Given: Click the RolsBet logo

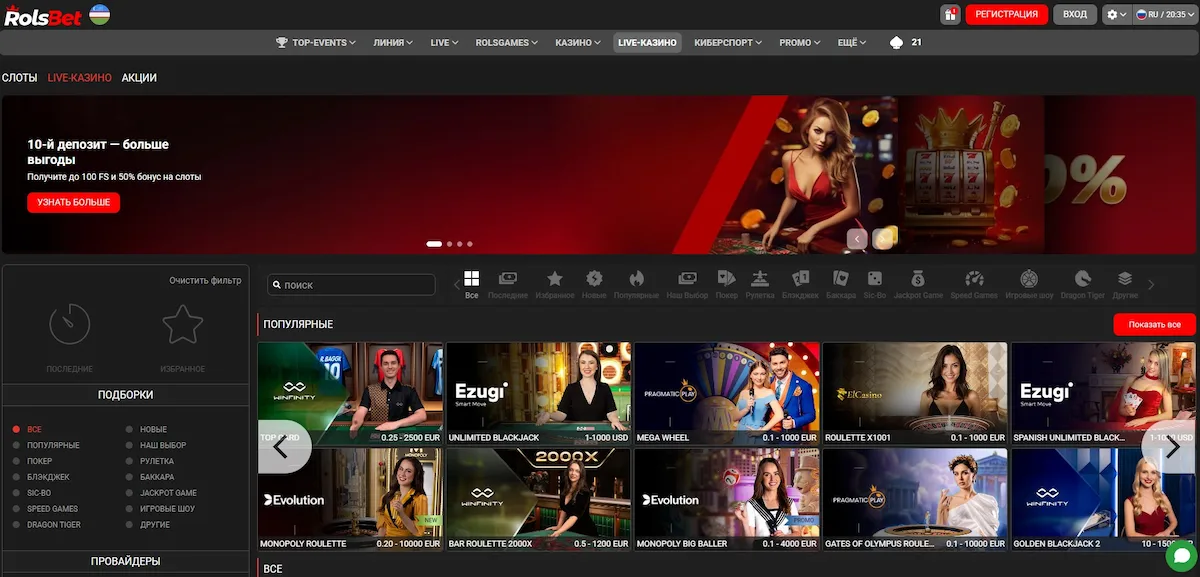Looking at the screenshot, I should (42, 14).
